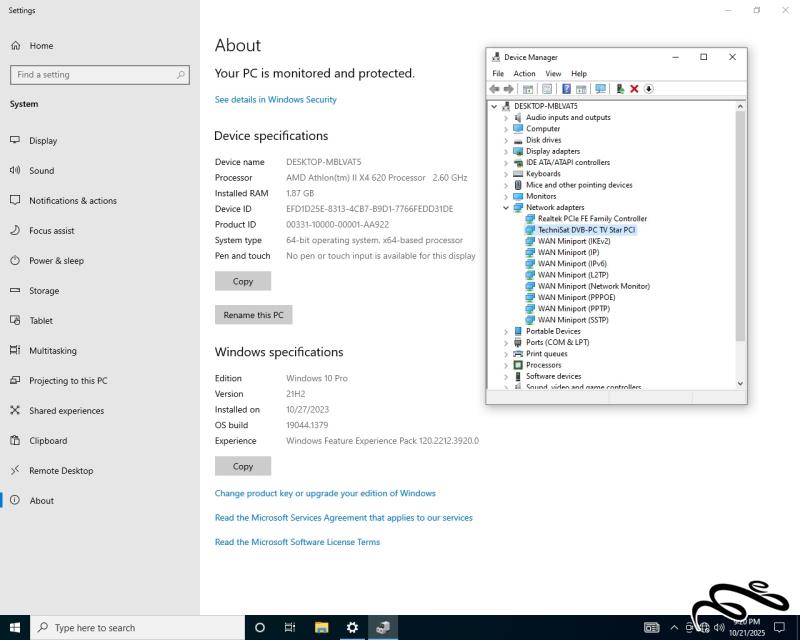The image size is (800, 640).
Task: Click the Disable device down-arrow icon
Action: tap(648, 89)
